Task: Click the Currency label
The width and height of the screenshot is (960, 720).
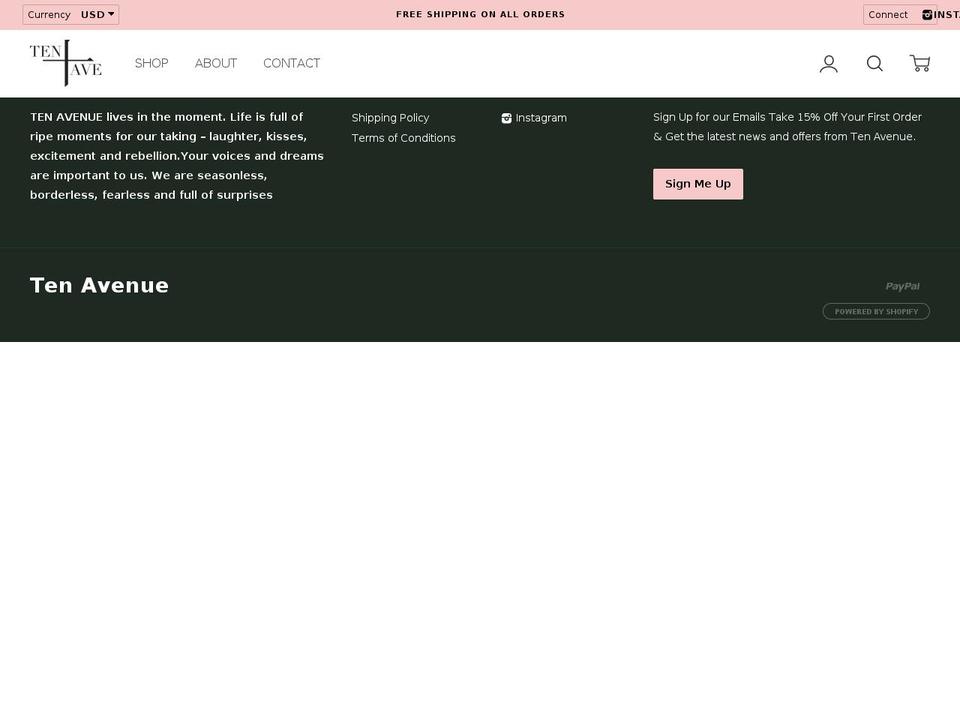Action: [x=49, y=15]
